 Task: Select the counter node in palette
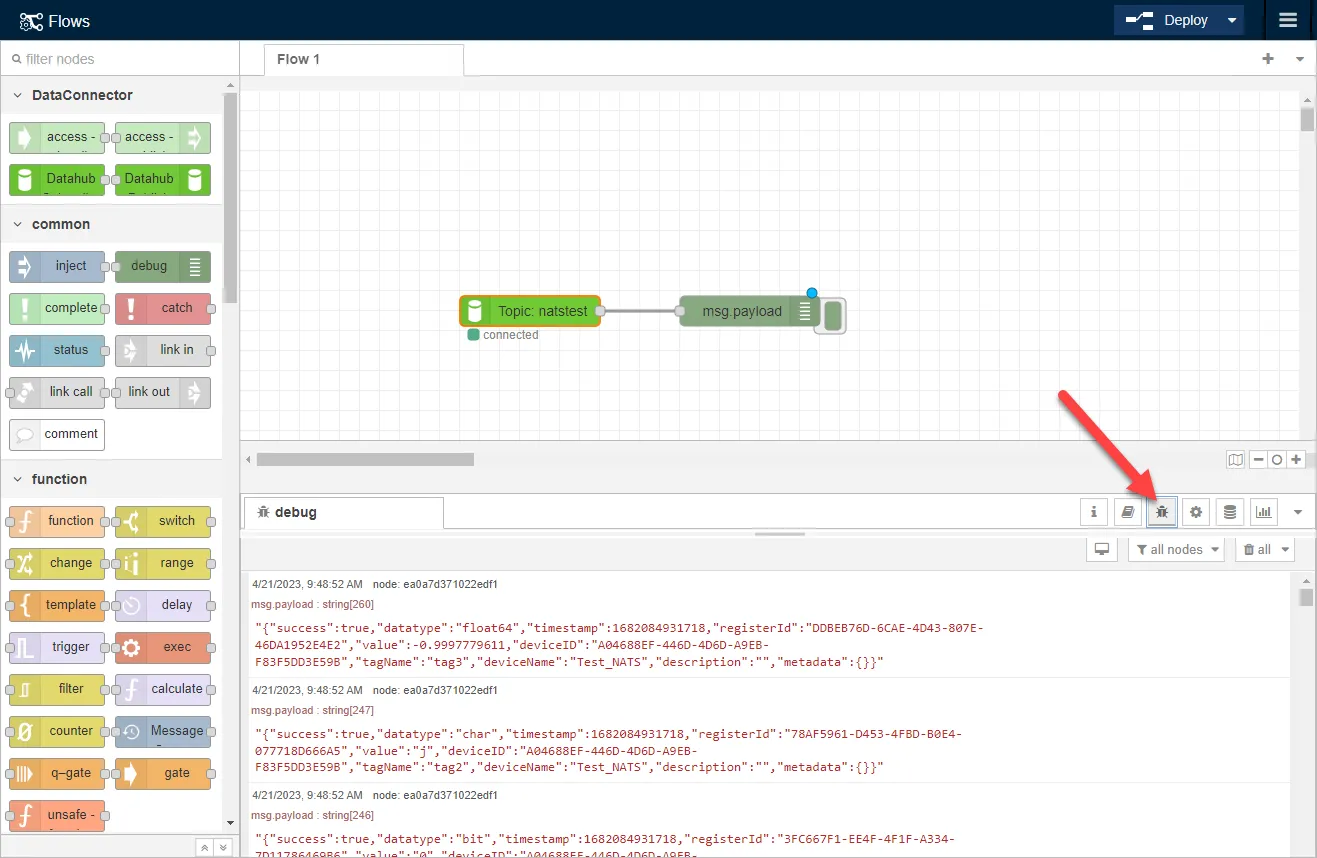57,731
